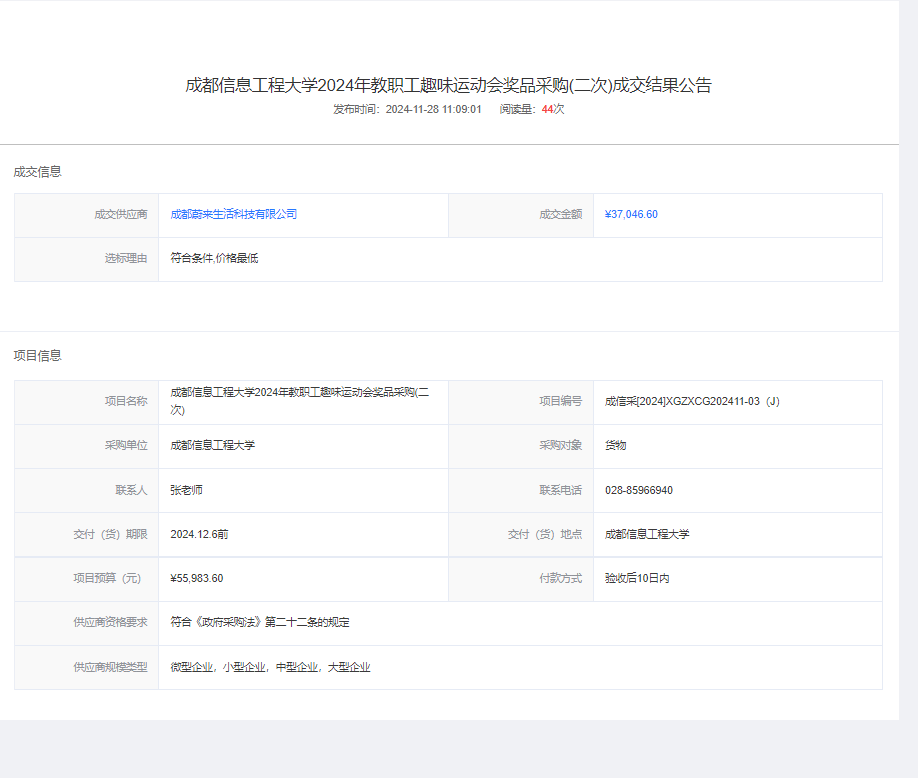Click the 项目信息 section heading
This screenshot has height=778, width=918.
(x=37, y=356)
